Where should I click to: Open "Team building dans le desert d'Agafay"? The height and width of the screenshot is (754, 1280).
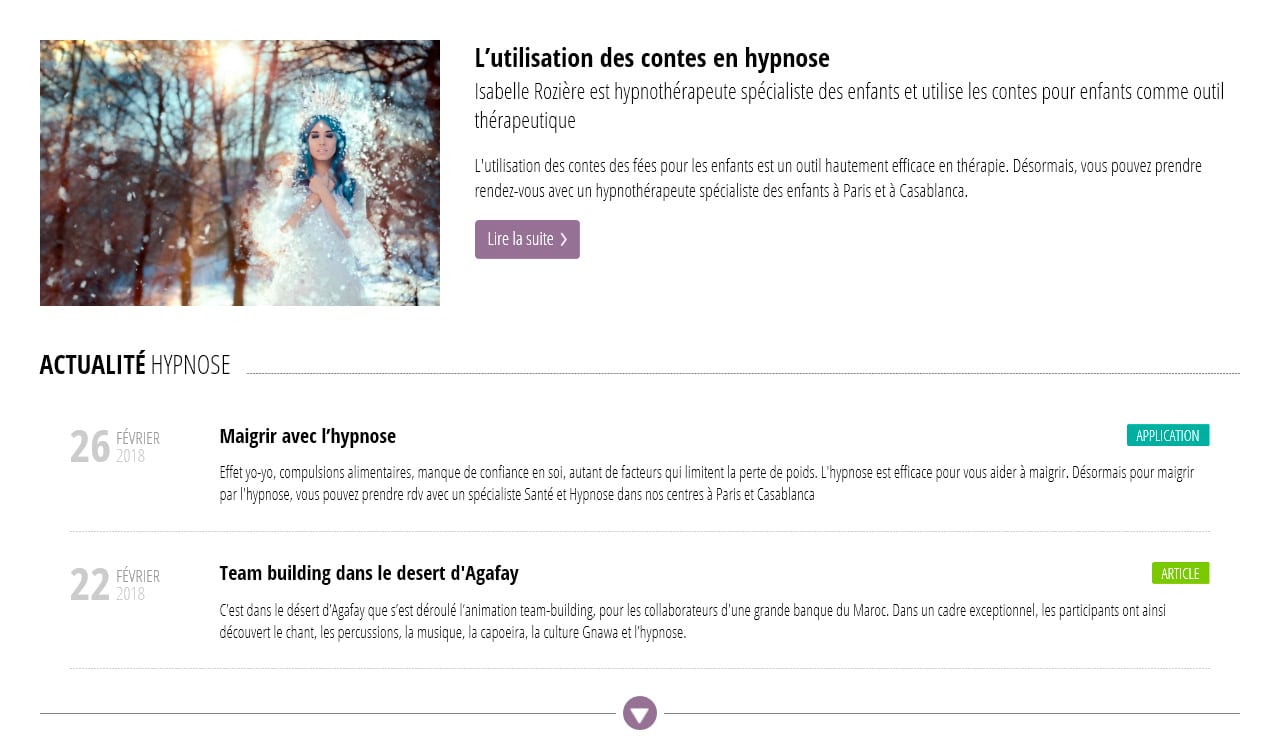368,573
